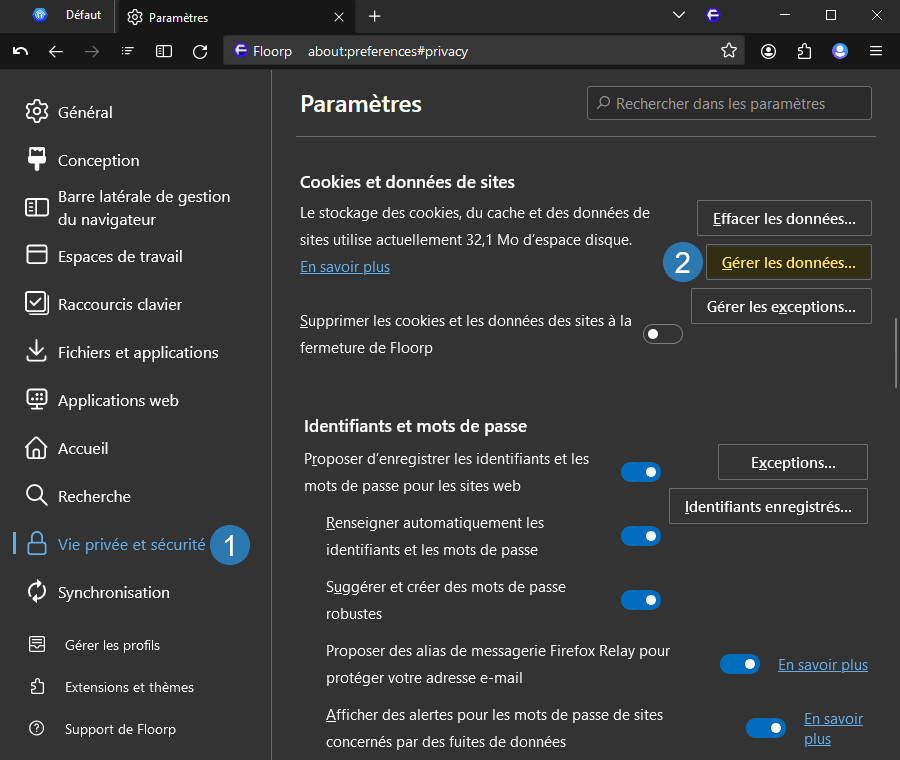Open the extensions puzzle icon

(804, 52)
